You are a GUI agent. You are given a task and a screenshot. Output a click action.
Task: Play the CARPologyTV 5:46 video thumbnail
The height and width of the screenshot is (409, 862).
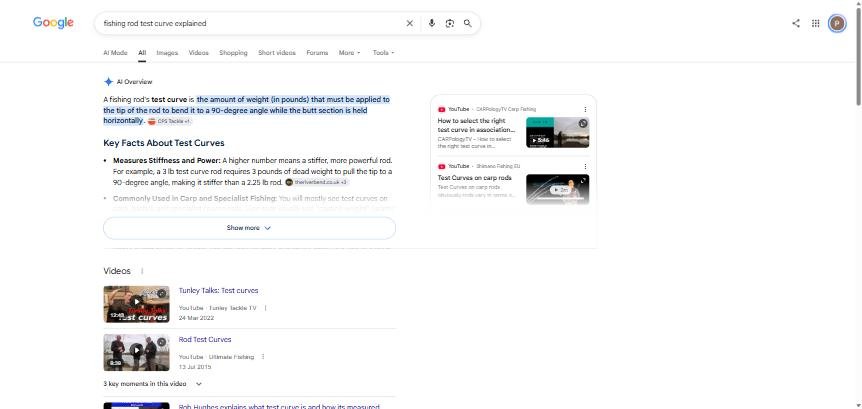[557, 132]
